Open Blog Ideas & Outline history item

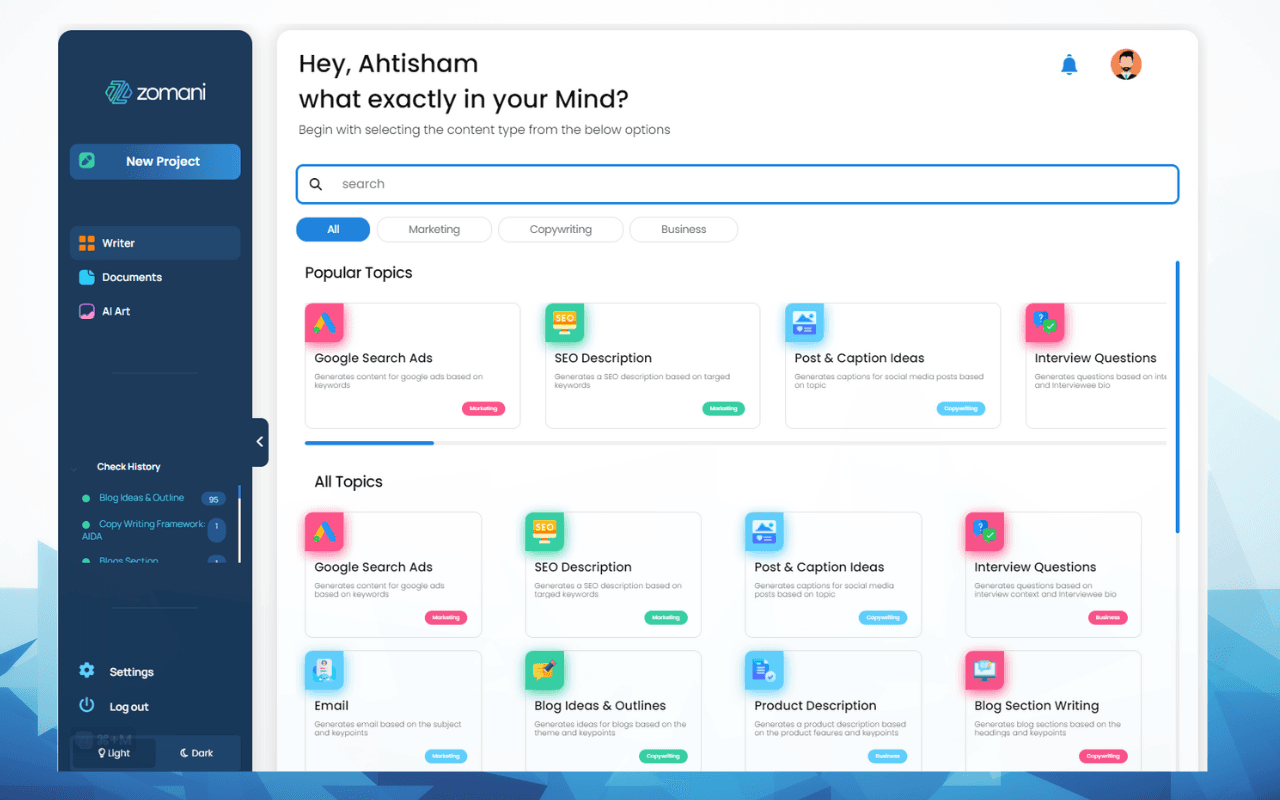141,498
